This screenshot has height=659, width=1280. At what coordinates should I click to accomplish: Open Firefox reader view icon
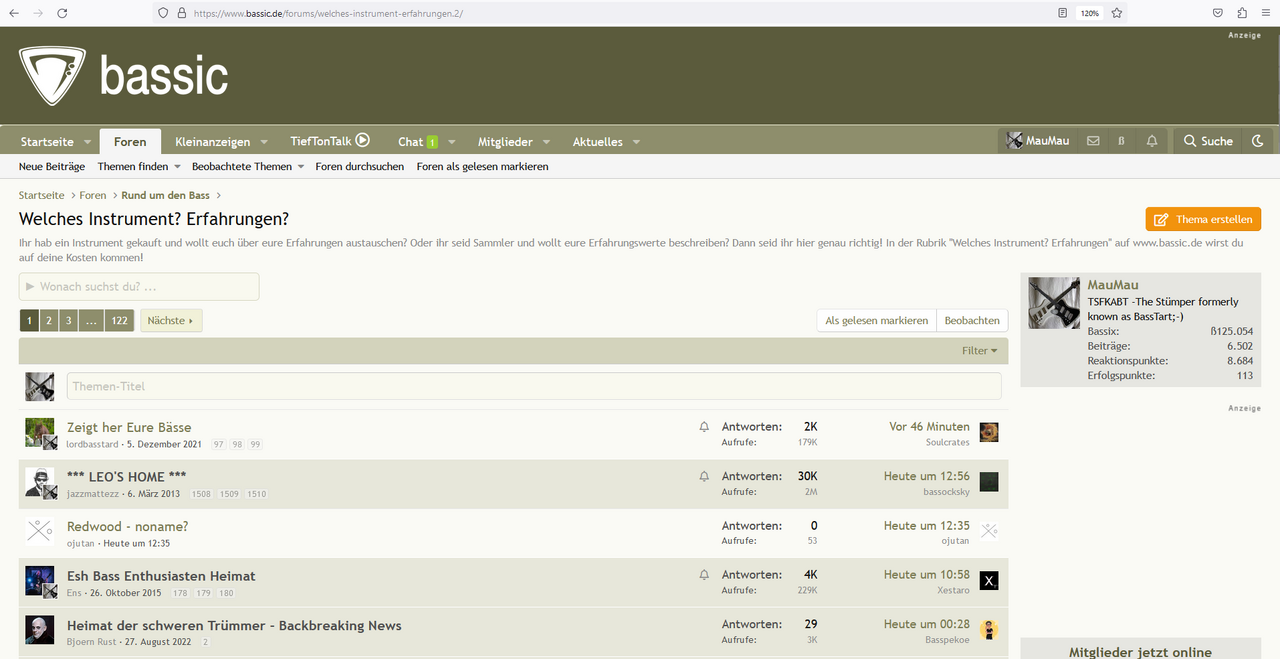tap(1062, 13)
